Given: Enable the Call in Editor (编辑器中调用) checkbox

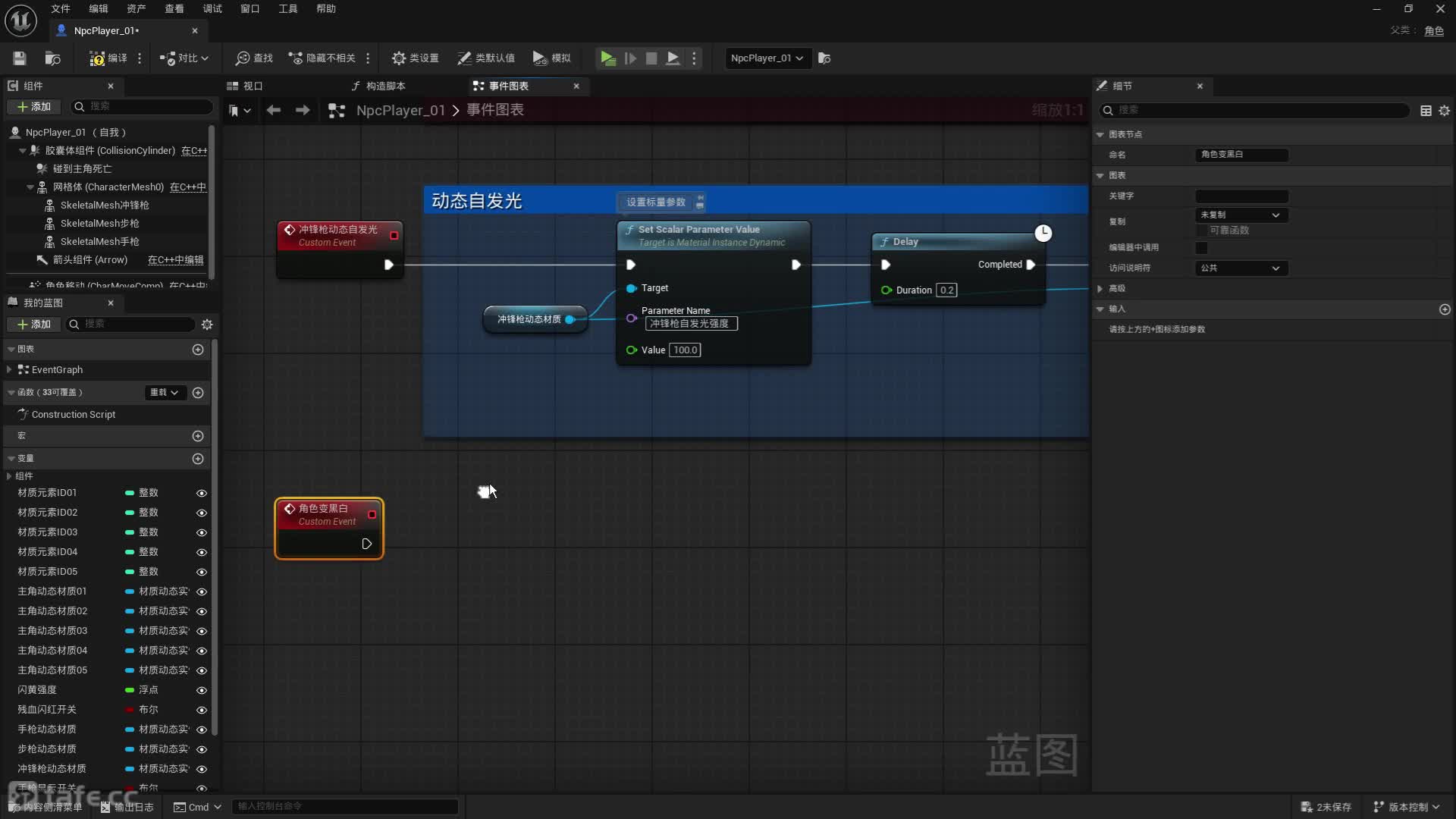Looking at the screenshot, I should click(x=1201, y=248).
